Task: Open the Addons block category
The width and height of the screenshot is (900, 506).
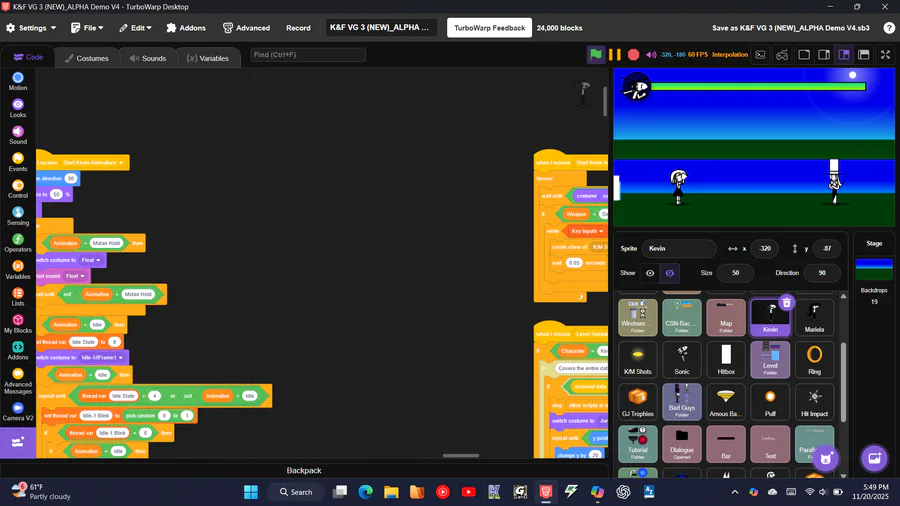Action: (18, 351)
